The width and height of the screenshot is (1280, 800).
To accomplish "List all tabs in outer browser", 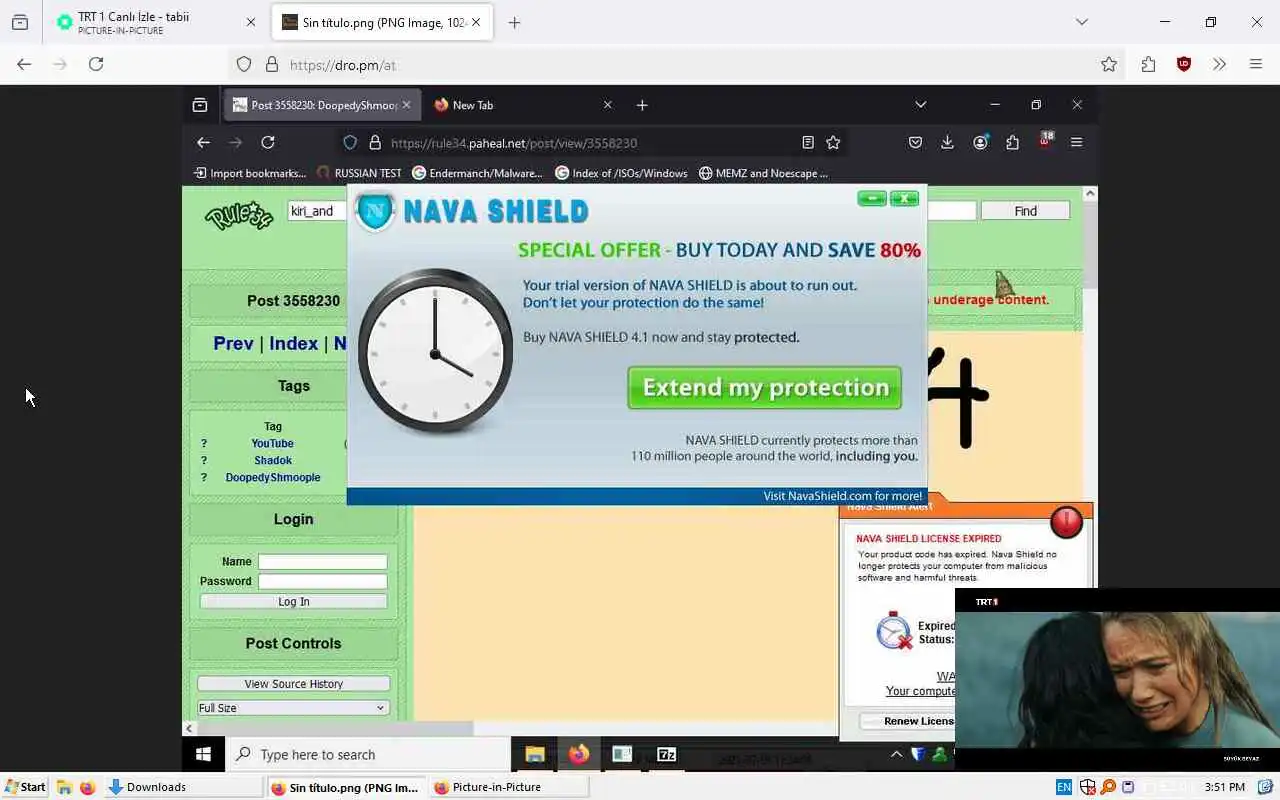I will [x=1081, y=22].
